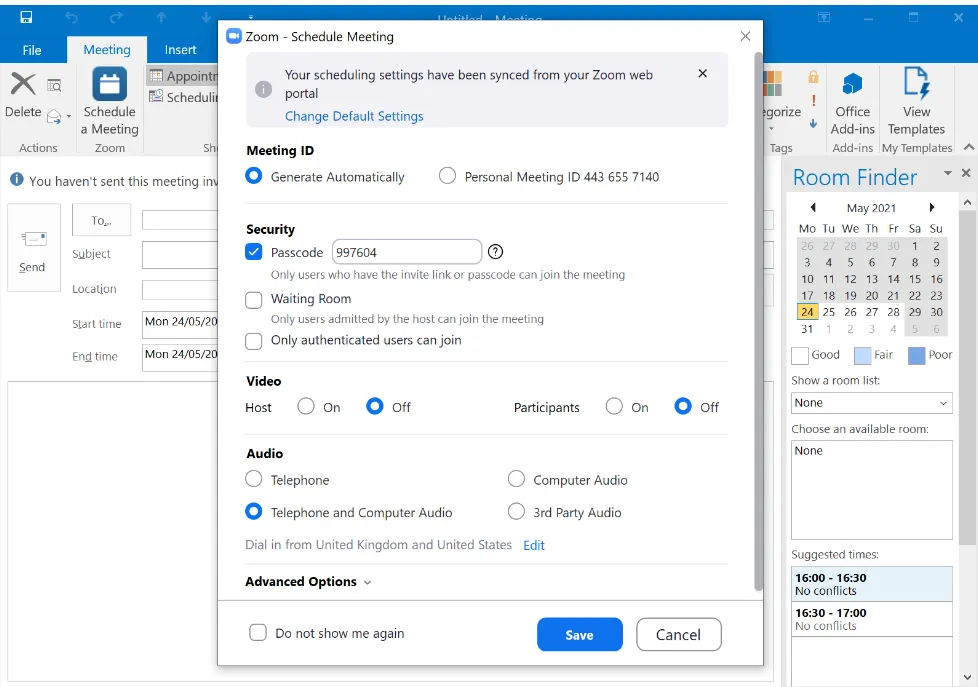Viewport: 978px width, 687px height.
Task: Check Only authenticated users can join
Action: (254, 341)
